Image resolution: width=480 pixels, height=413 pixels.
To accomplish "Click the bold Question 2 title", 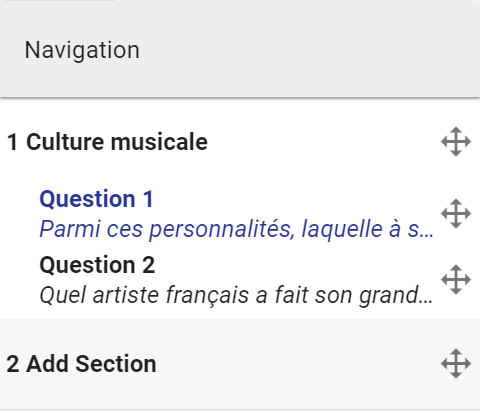I will coord(97,265).
